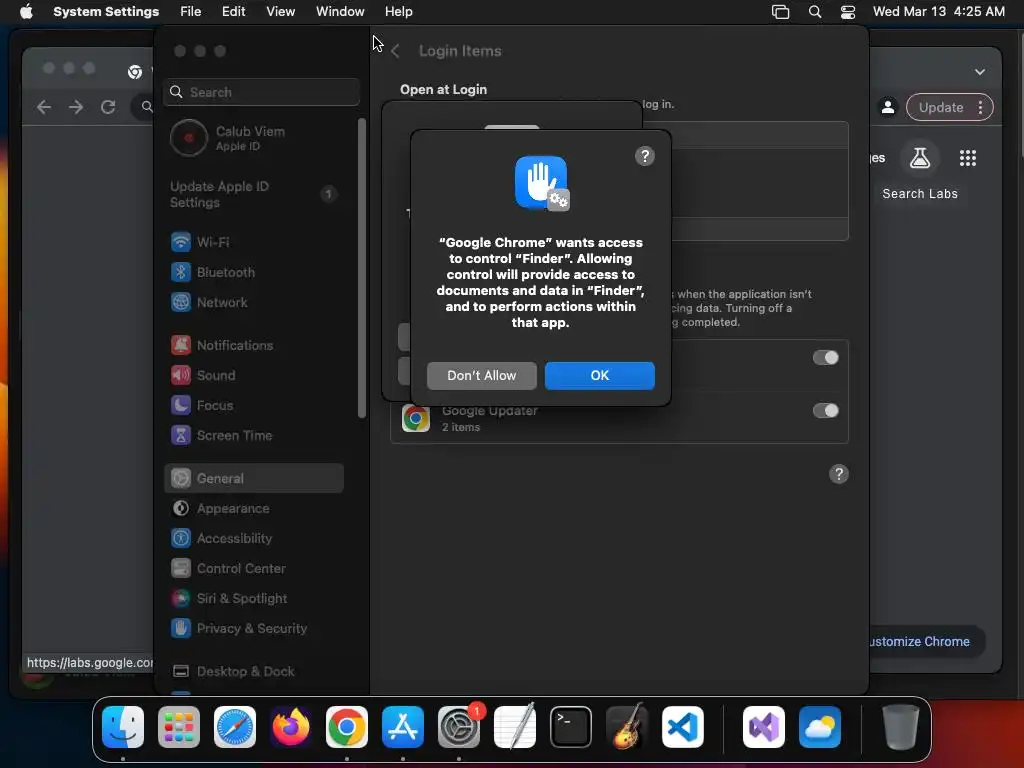This screenshot has height=768, width=1024.
Task: Open the Edit menu
Action: click(234, 12)
